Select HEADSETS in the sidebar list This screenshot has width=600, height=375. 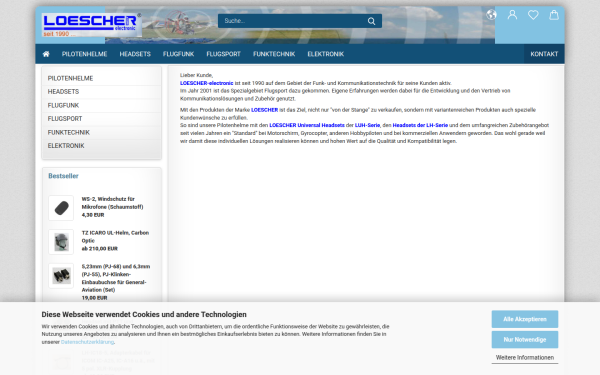click(101, 92)
